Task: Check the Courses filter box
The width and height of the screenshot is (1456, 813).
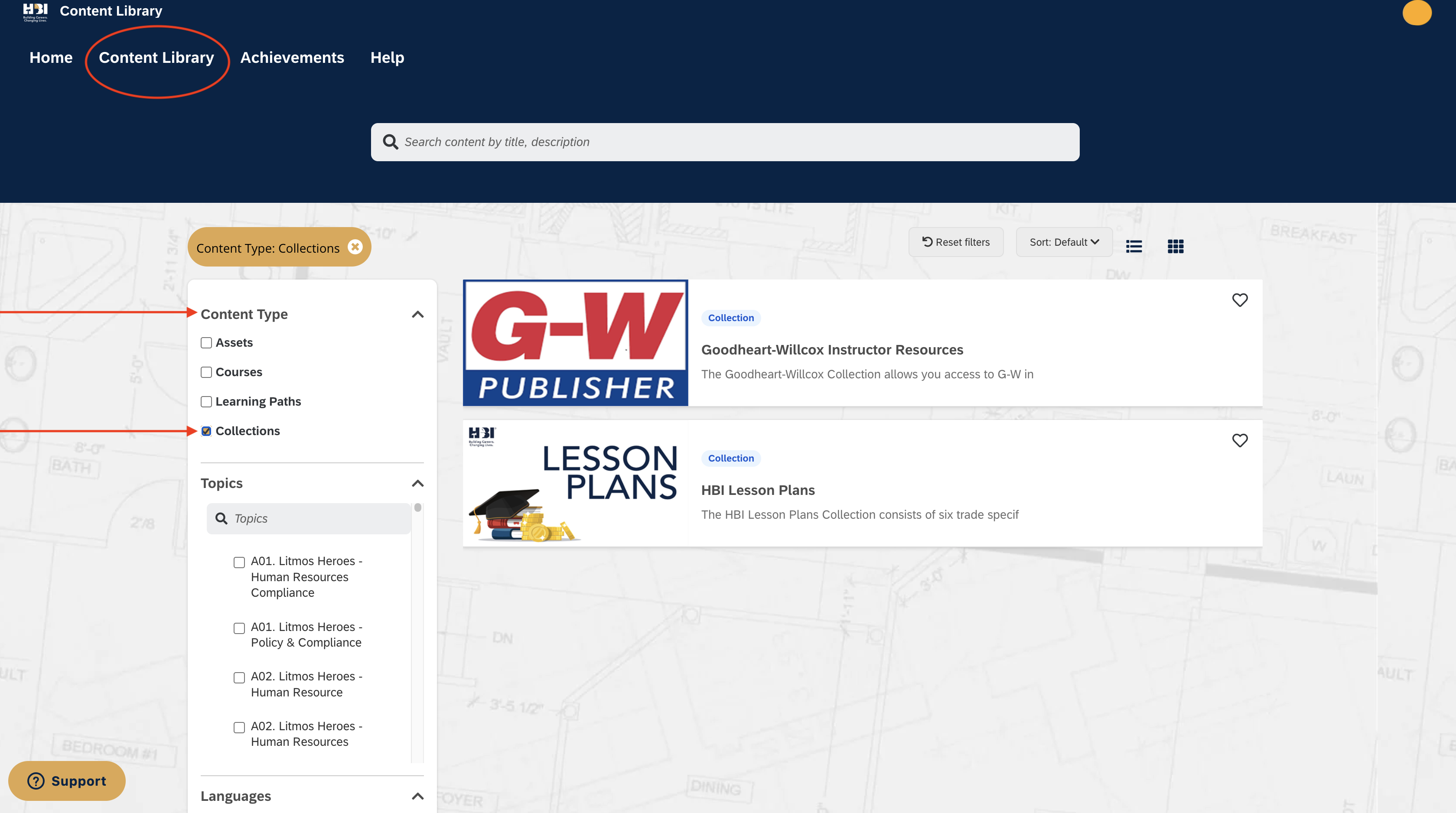Action: 206,372
